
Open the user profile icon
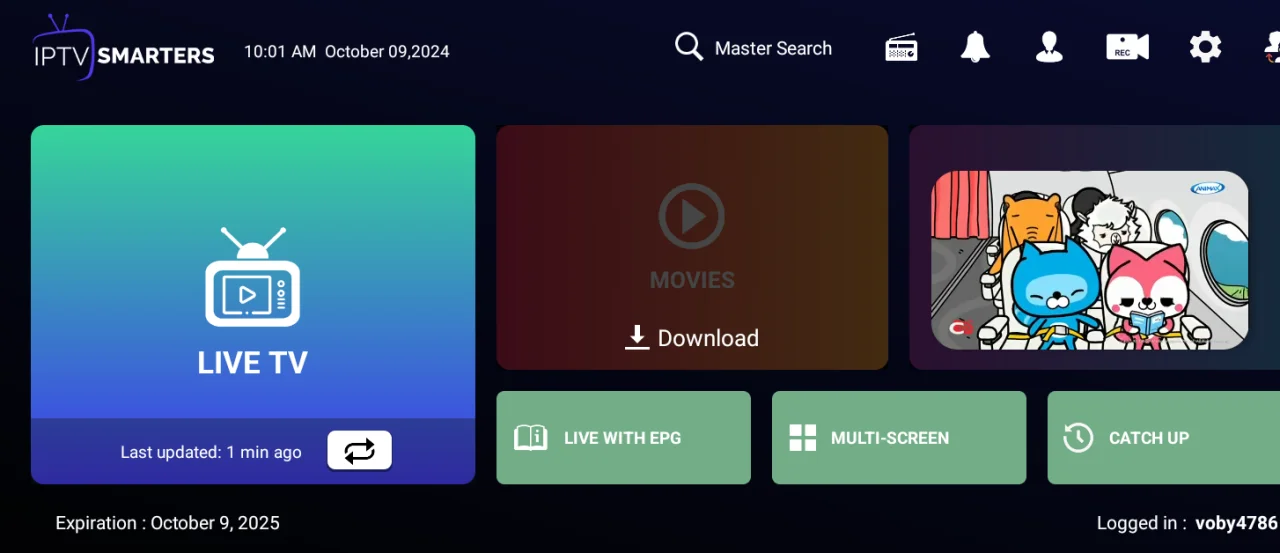tap(1049, 47)
